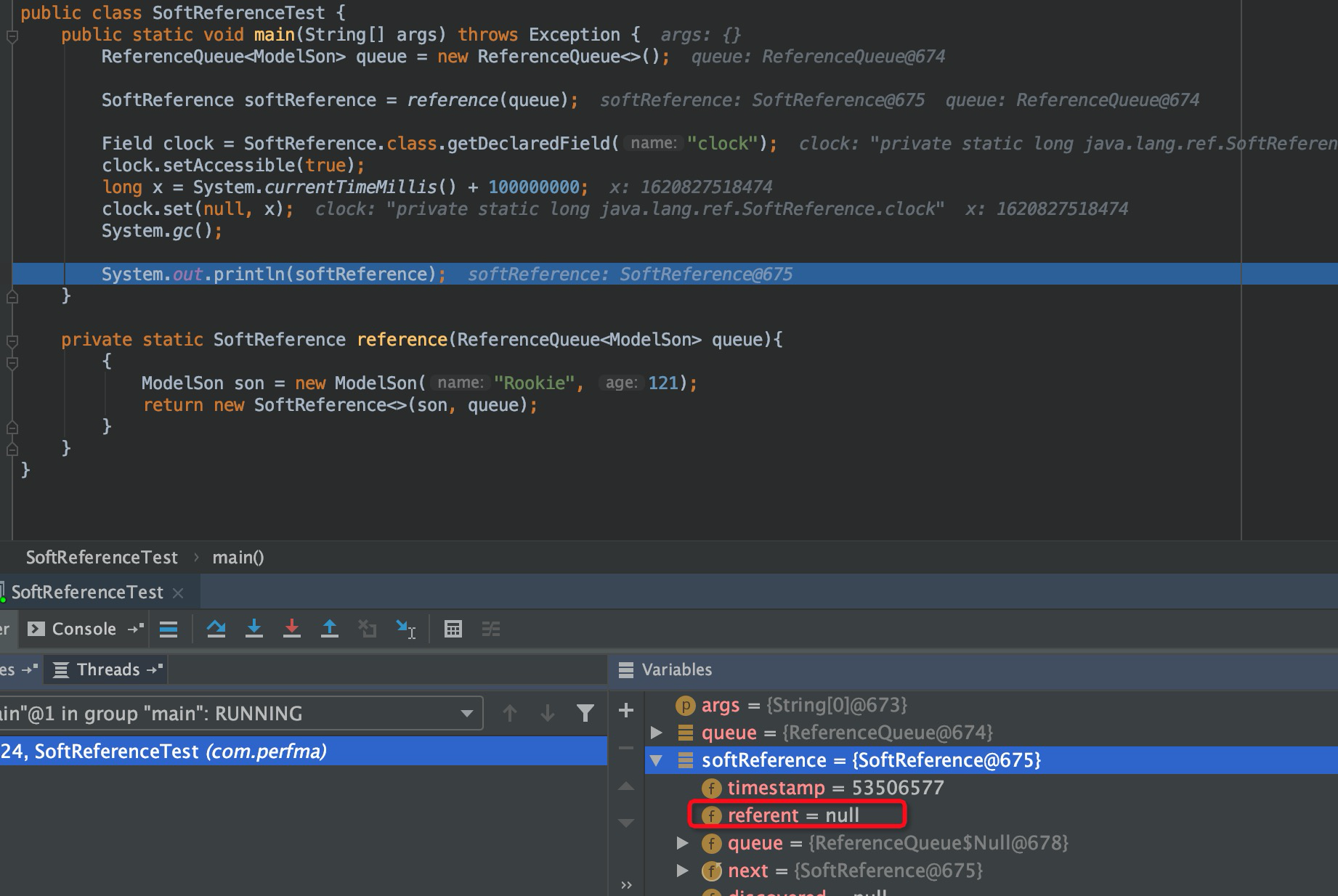Screen dimensions: 1338x896
Task: Click the Step Over debugger icon
Action: 216,629
